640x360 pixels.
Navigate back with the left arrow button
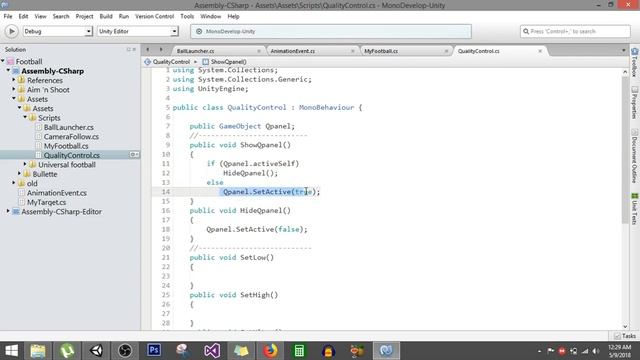click(147, 50)
